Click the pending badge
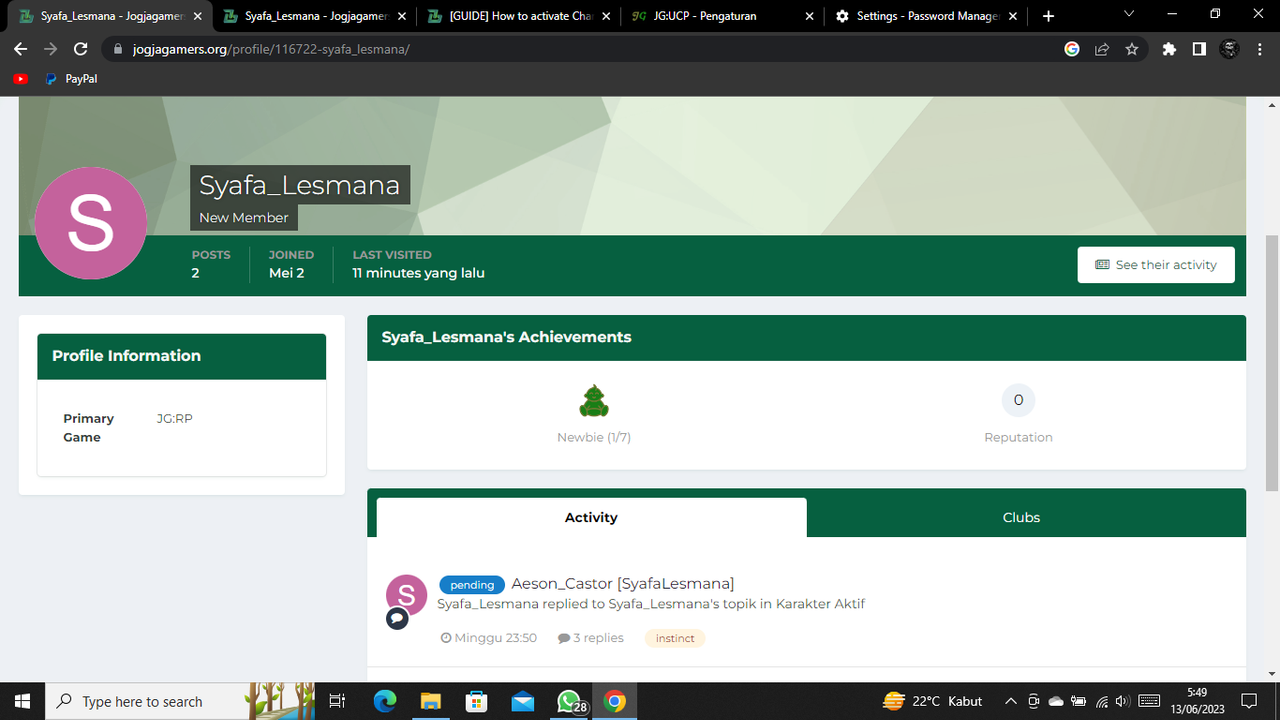The image size is (1280, 720). click(x=472, y=585)
